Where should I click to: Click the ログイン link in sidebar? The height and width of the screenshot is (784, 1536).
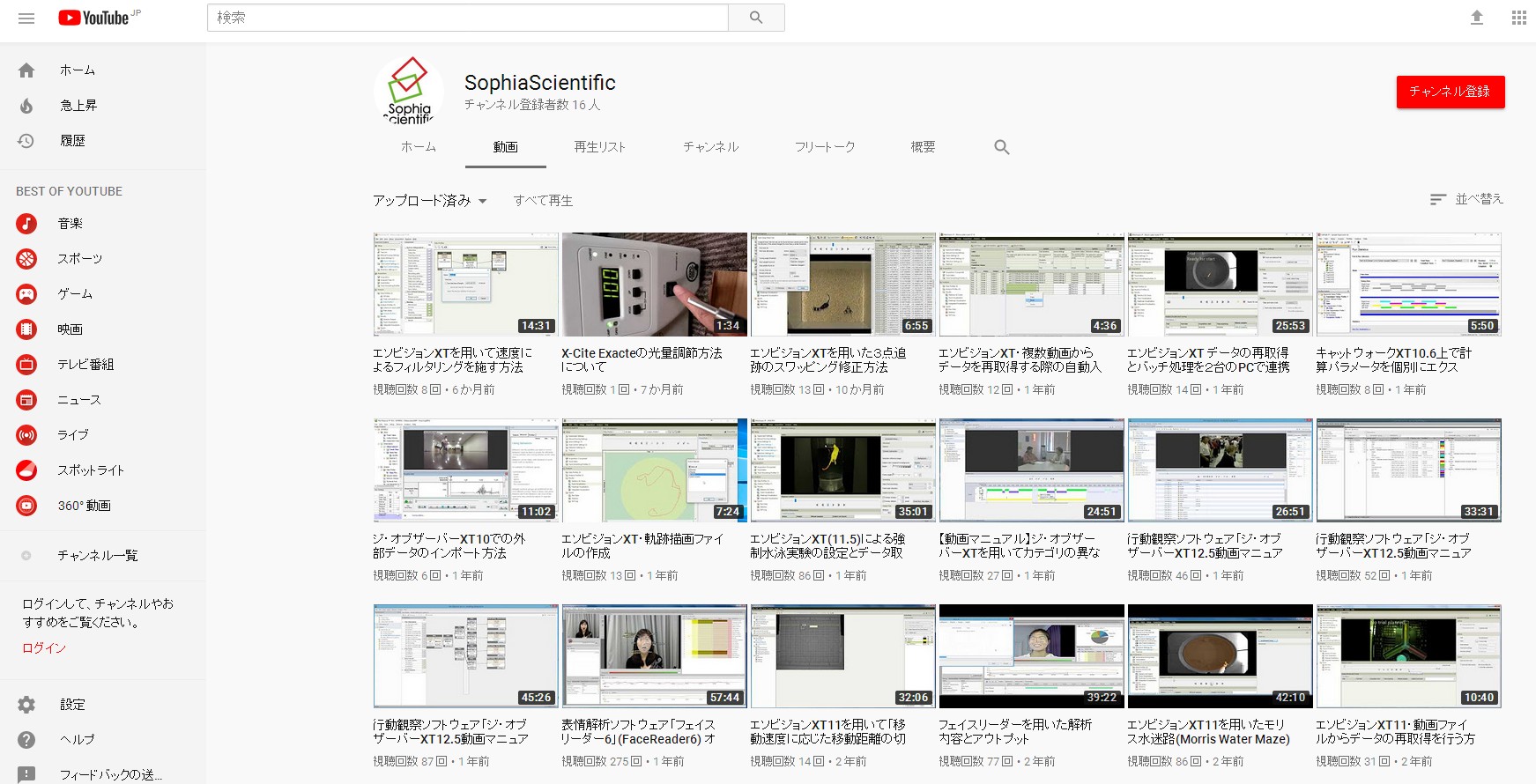(x=44, y=647)
